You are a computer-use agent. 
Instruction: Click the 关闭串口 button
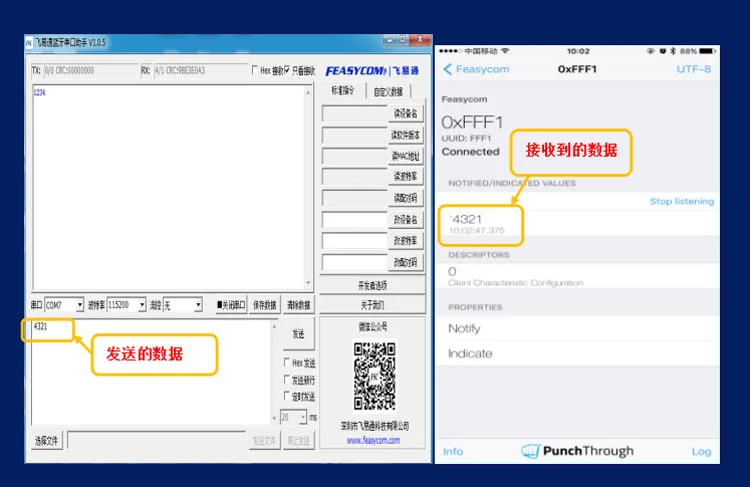coord(231,305)
